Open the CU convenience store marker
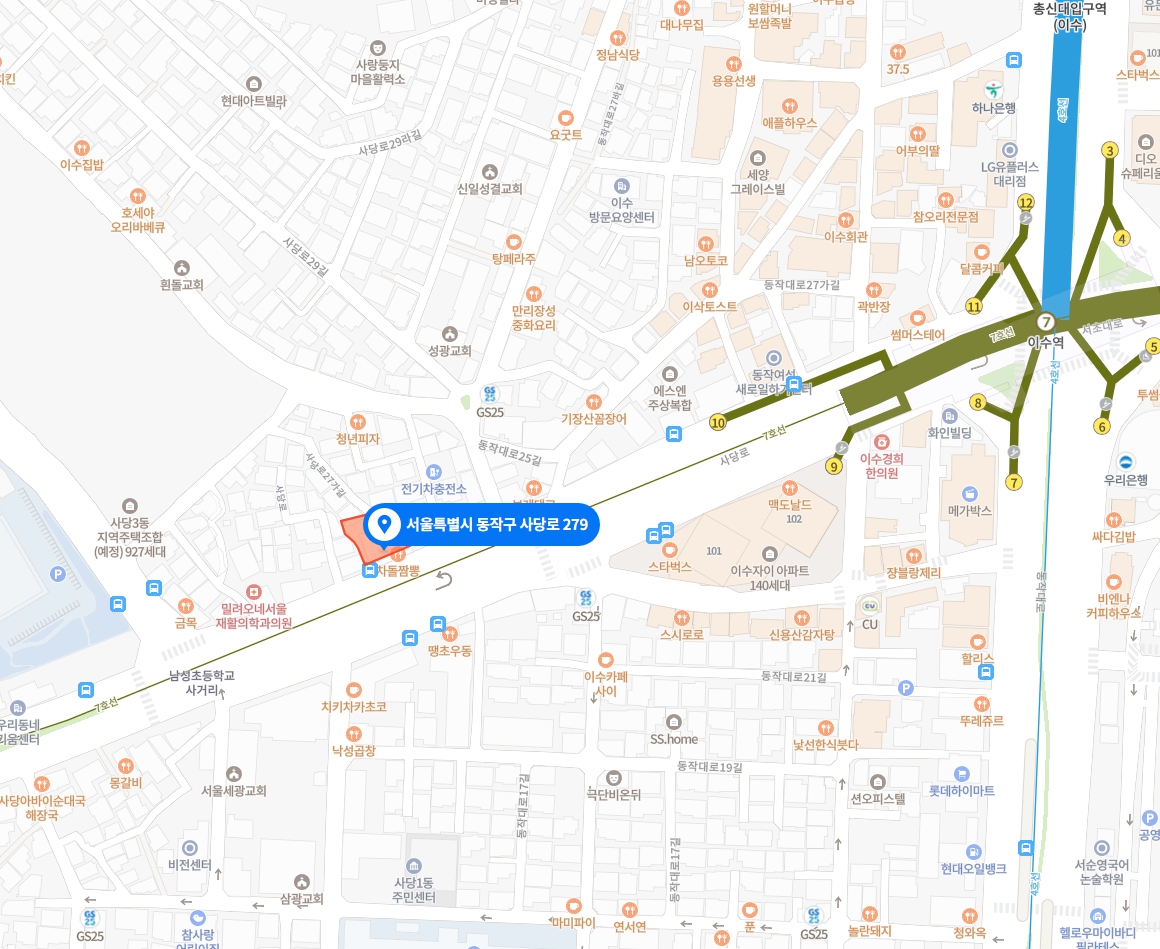This screenshot has width=1160, height=949. click(x=870, y=607)
